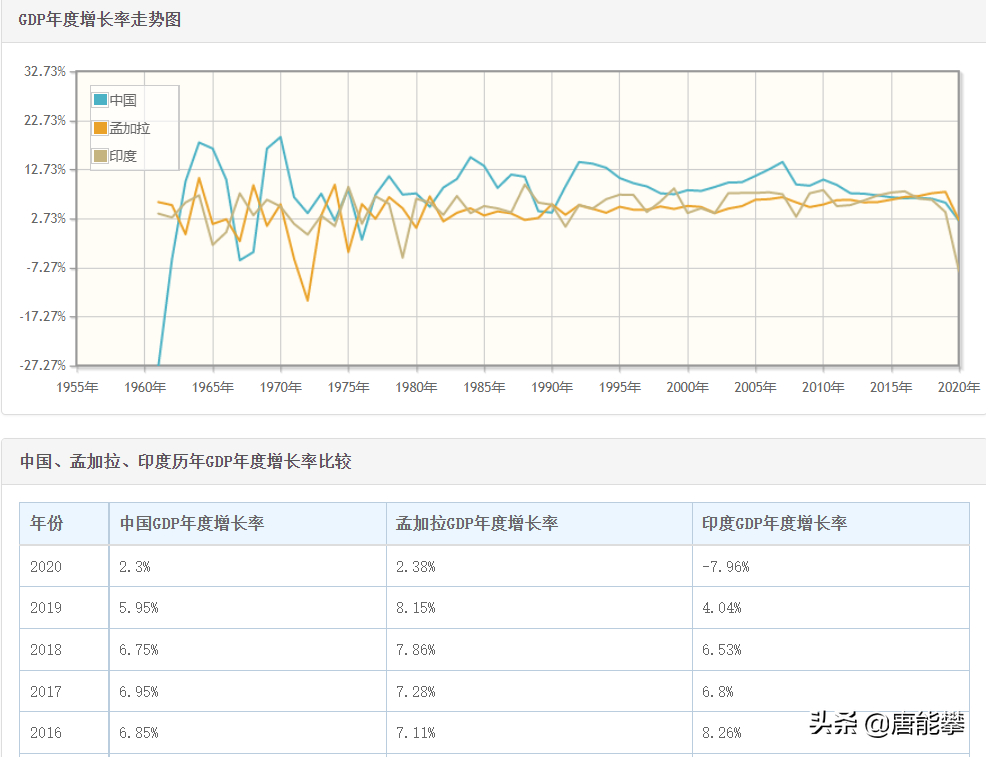Toggle the 印度 series legend label

click(123, 156)
